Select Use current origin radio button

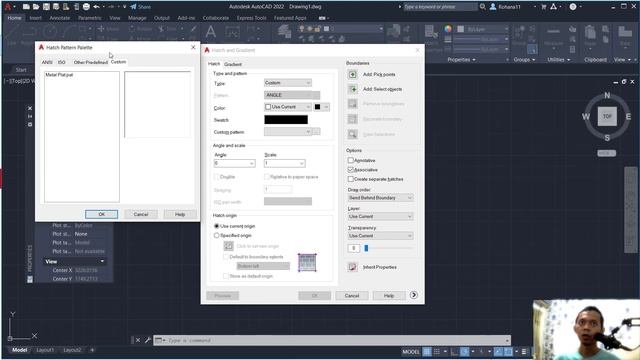pos(217,226)
